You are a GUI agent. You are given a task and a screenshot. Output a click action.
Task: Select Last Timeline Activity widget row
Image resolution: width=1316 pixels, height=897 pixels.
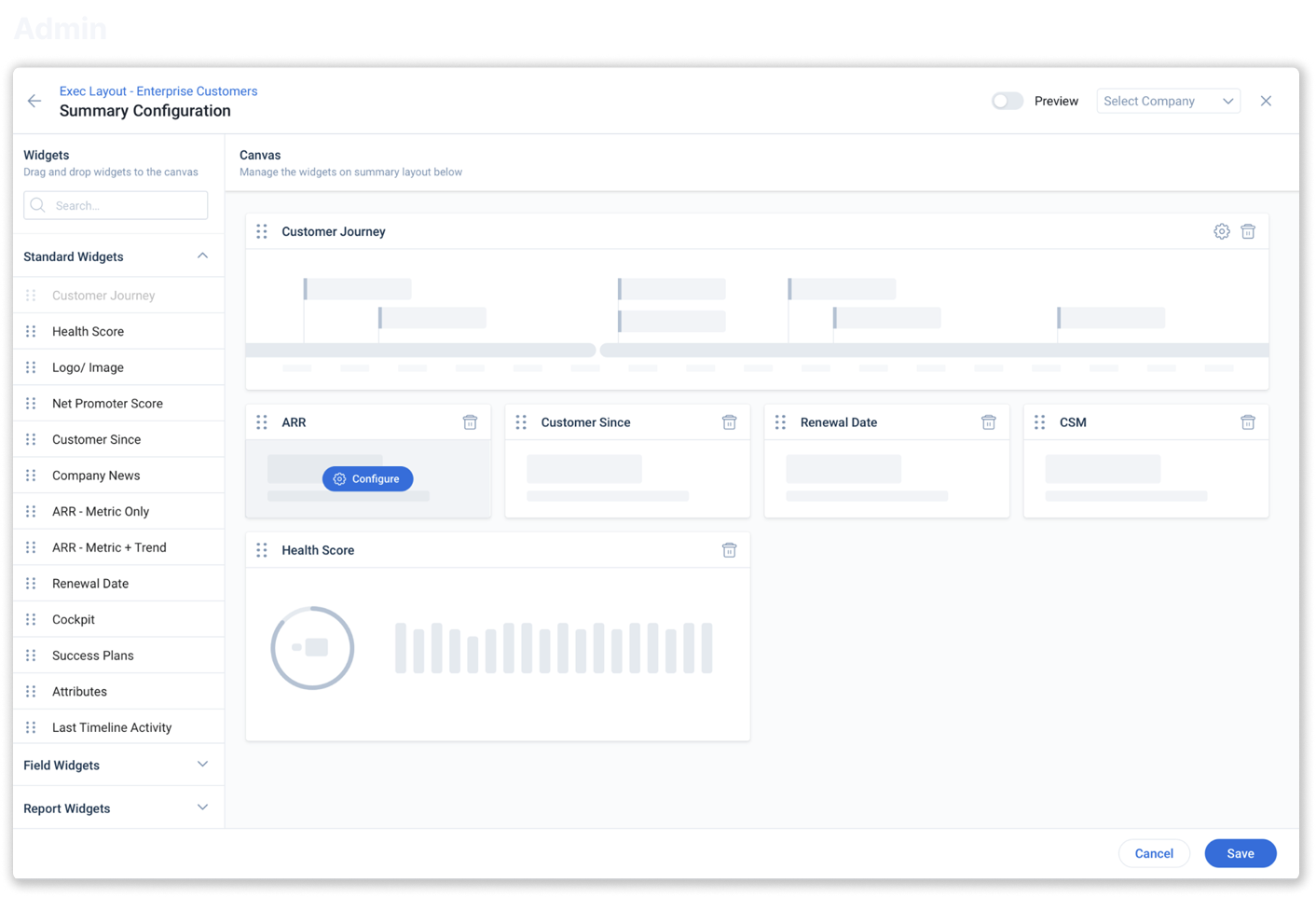[x=118, y=727]
